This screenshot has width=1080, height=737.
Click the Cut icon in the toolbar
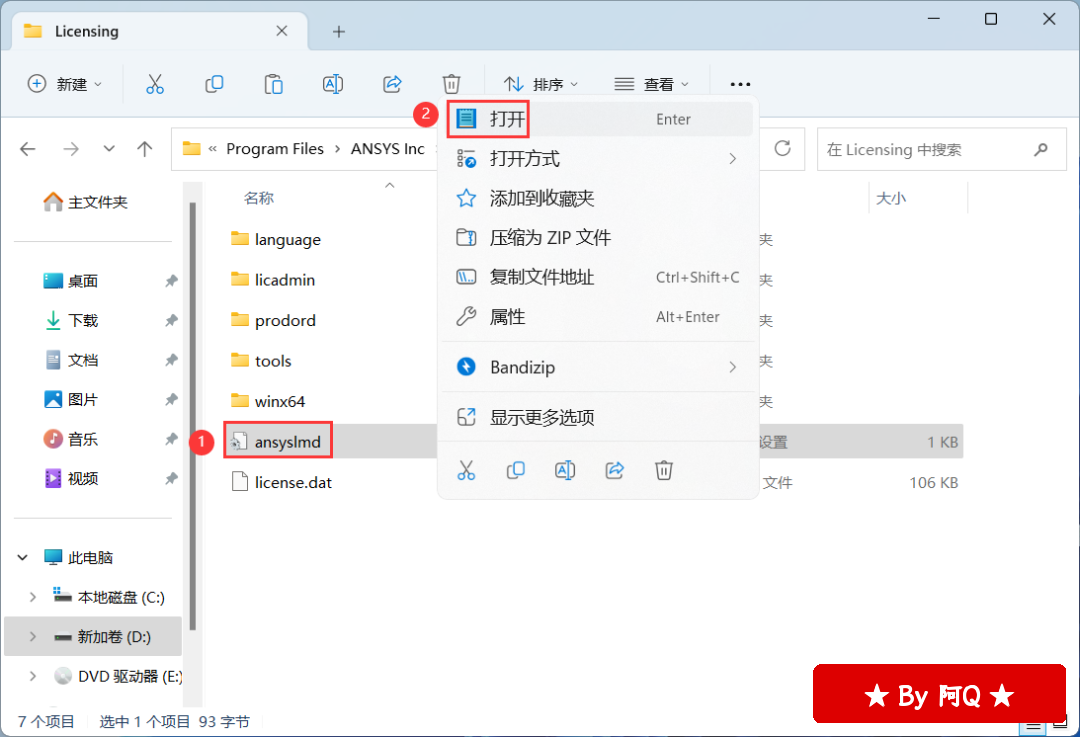154,84
